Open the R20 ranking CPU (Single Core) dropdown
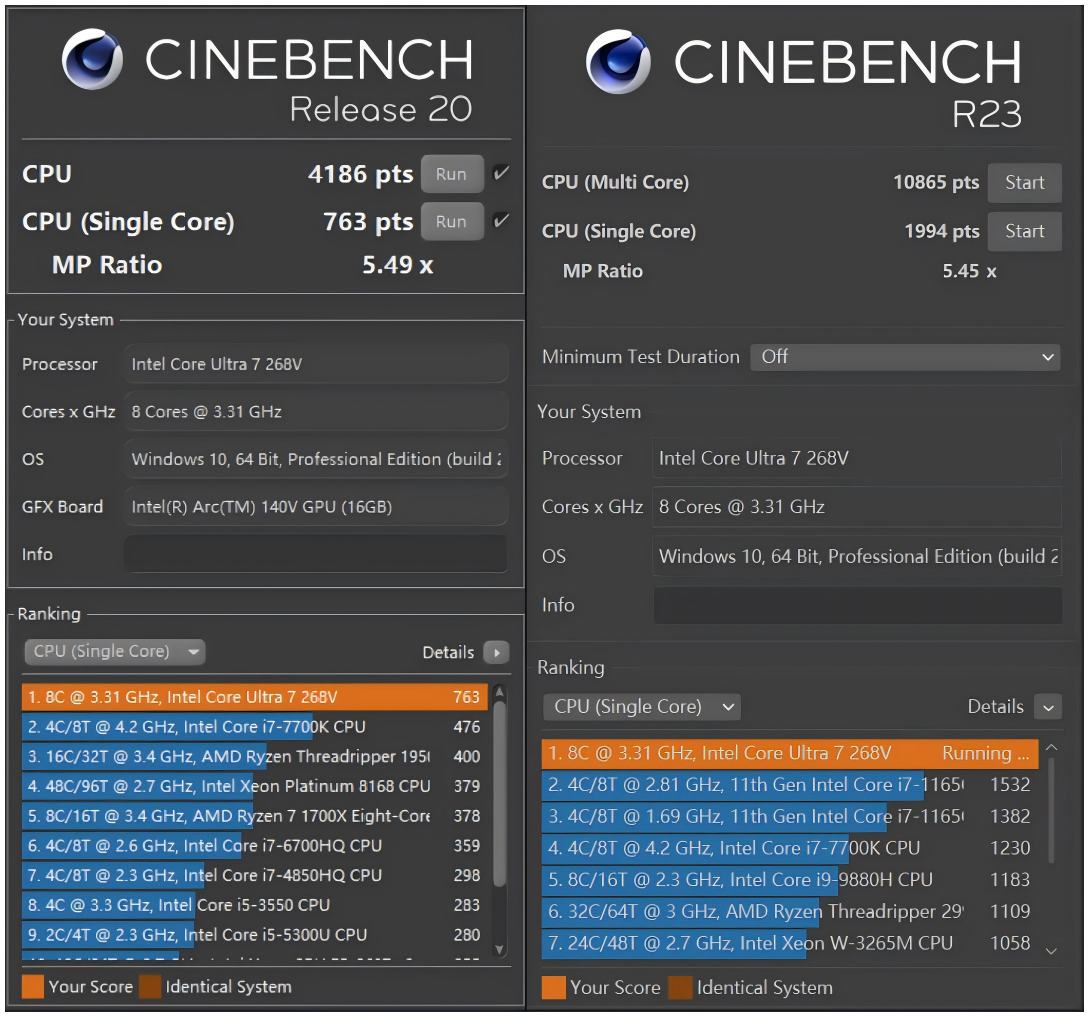This screenshot has height=1017, width=1089. (115, 652)
